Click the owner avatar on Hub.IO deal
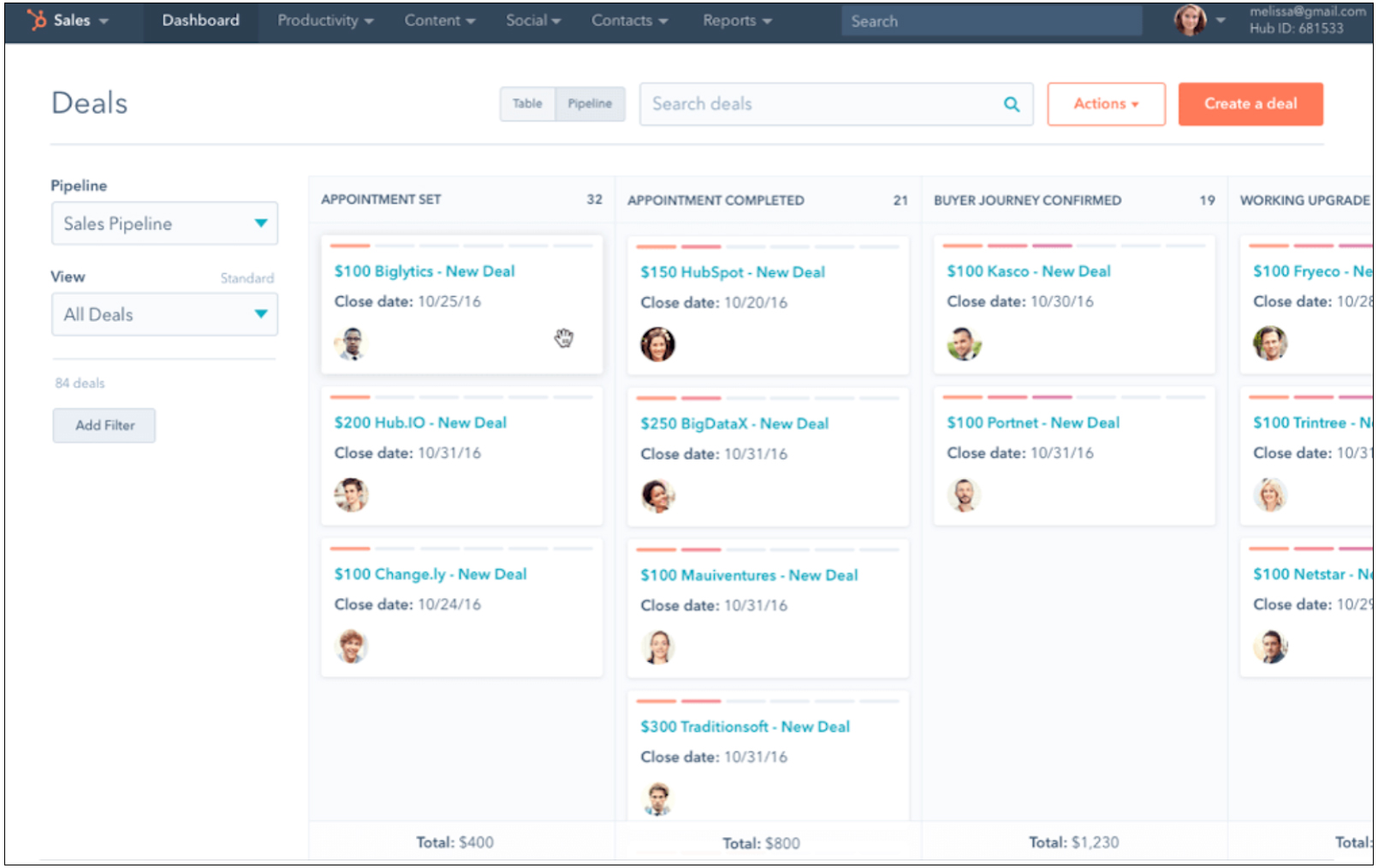This screenshot has height=868, width=1378. click(351, 495)
